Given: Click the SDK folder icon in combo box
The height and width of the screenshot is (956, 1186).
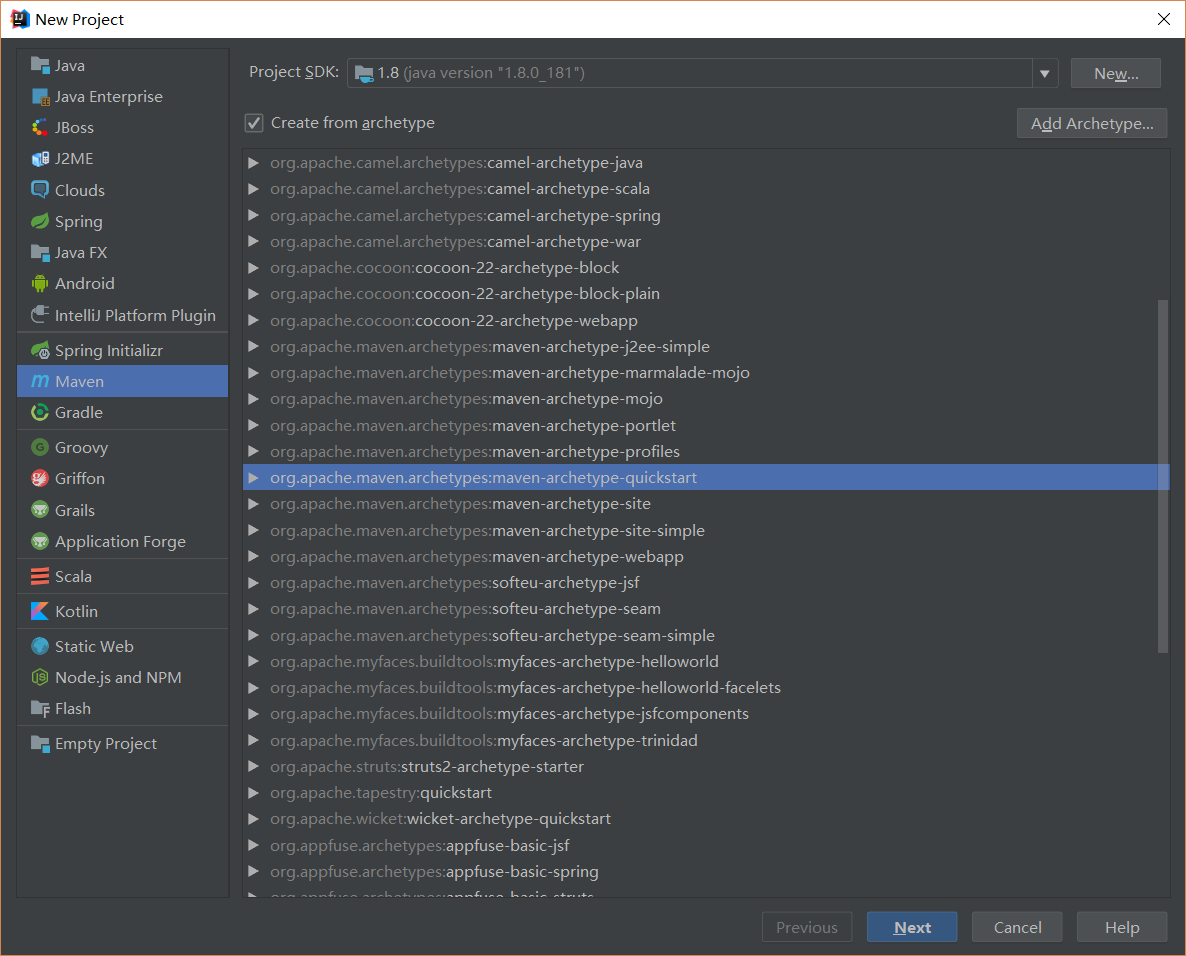Looking at the screenshot, I should click(365, 73).
